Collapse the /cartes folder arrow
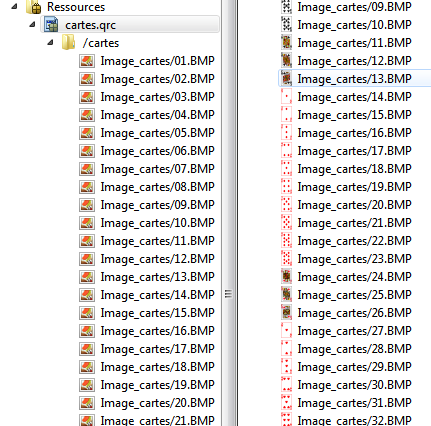The image size is (431, 426). pyautogui.click(x=50, y=42)
